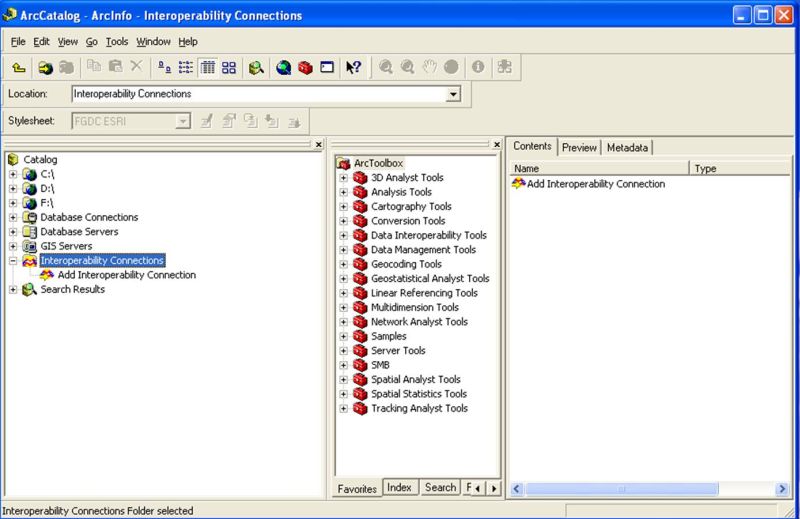
Task: Open the View menu
Action: pyautogui.click(x=67, y=42)
